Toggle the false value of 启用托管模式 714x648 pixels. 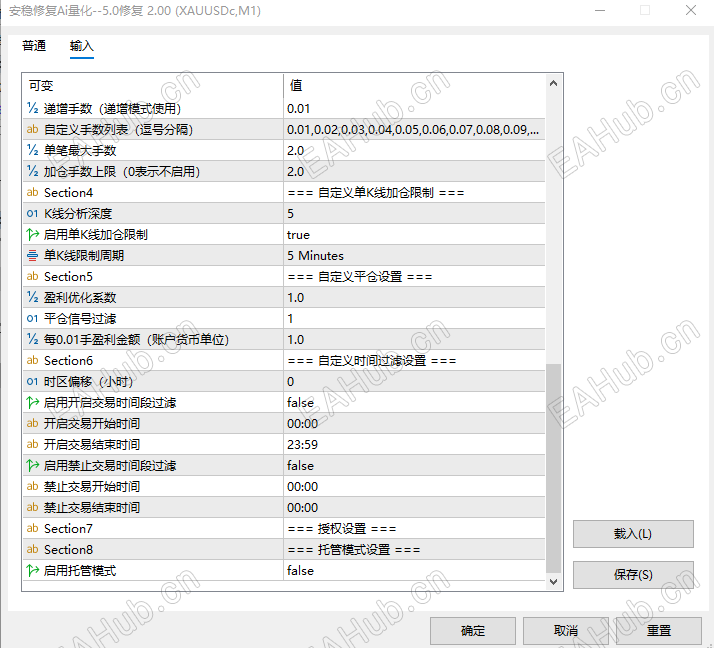pyautogui.click(x=414, y=571)
